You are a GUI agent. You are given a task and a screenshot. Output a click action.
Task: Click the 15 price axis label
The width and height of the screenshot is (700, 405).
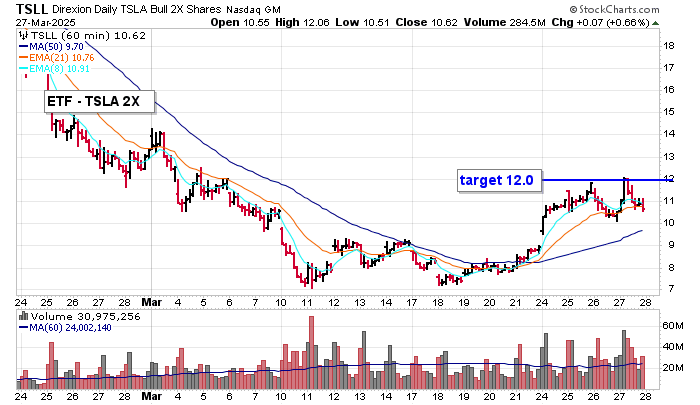669,112
